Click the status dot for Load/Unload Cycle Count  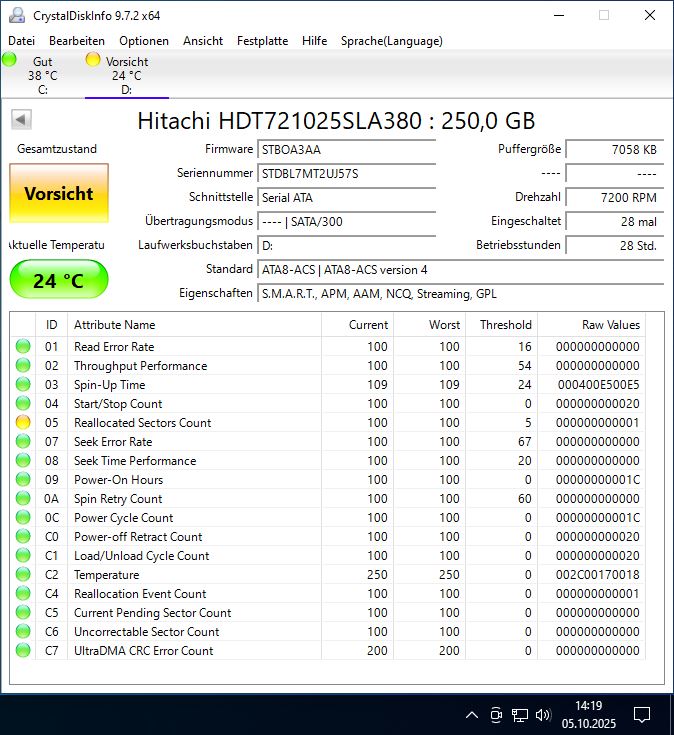point(23,555)
